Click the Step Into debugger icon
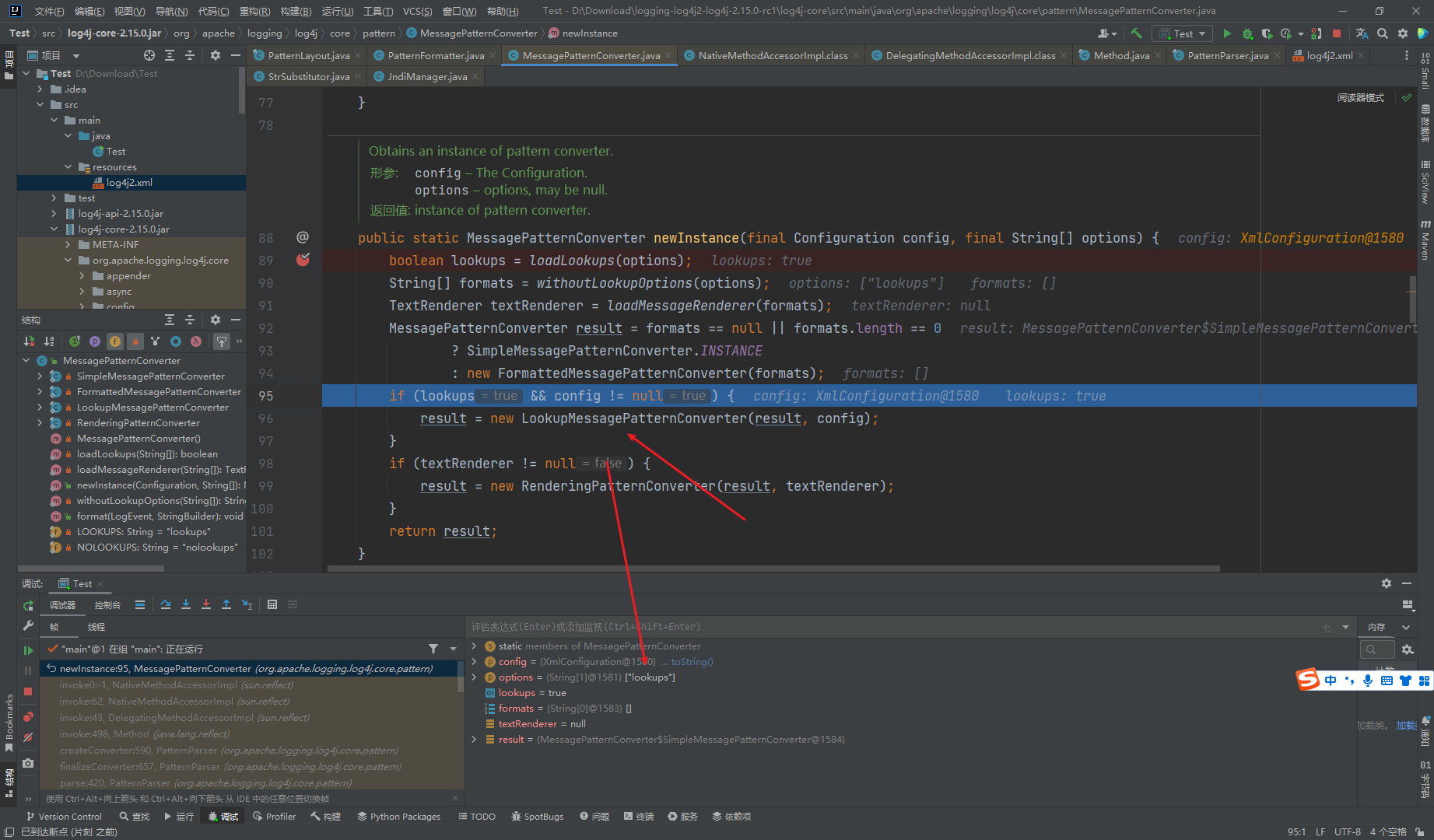1434x840 pixels. 186,604
